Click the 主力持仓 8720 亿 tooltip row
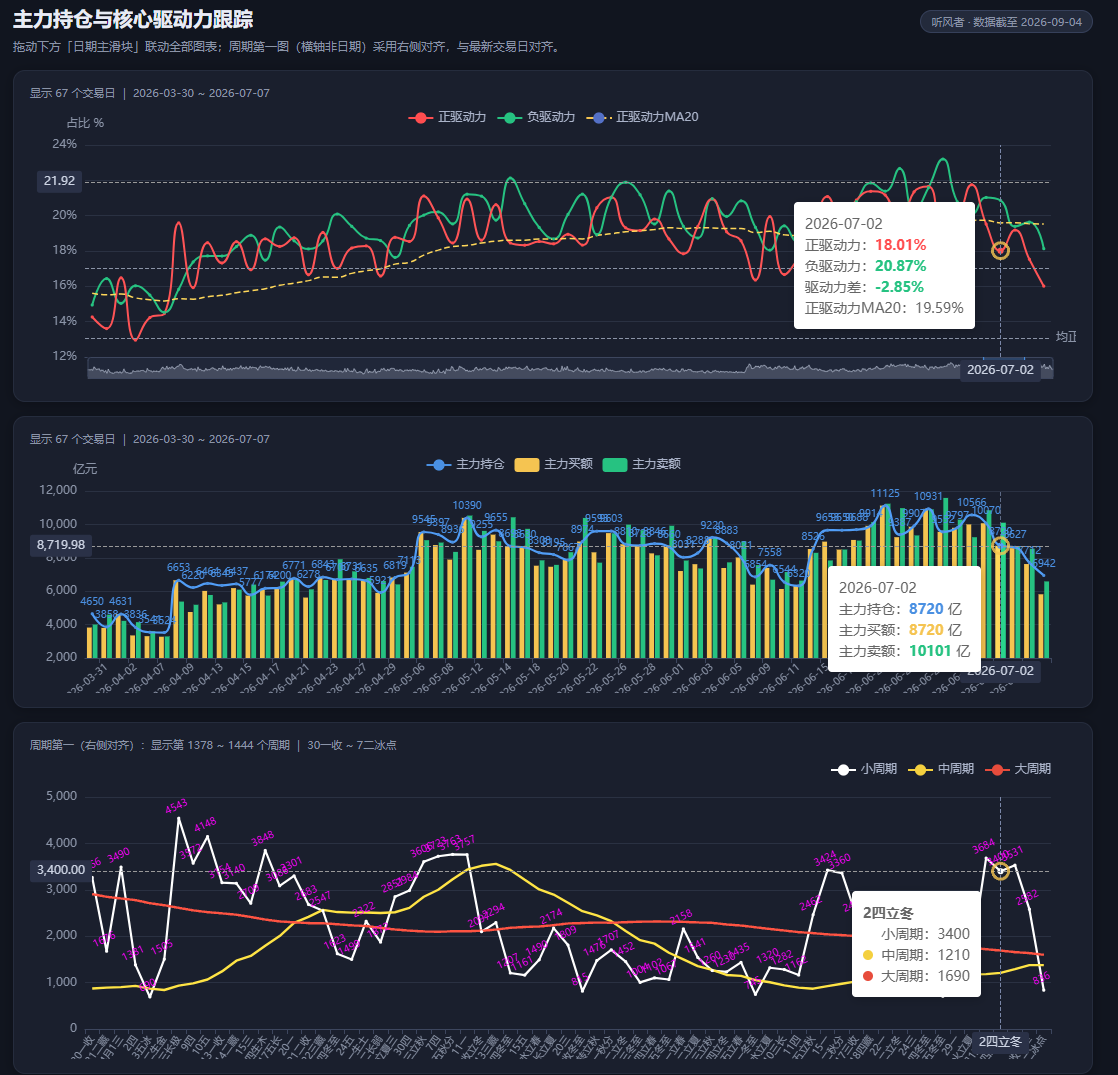 900,609
